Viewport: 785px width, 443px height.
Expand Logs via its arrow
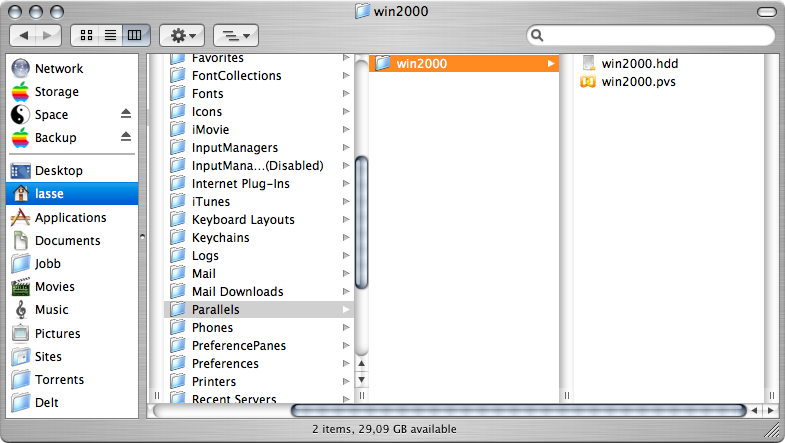tap(346, 256)
